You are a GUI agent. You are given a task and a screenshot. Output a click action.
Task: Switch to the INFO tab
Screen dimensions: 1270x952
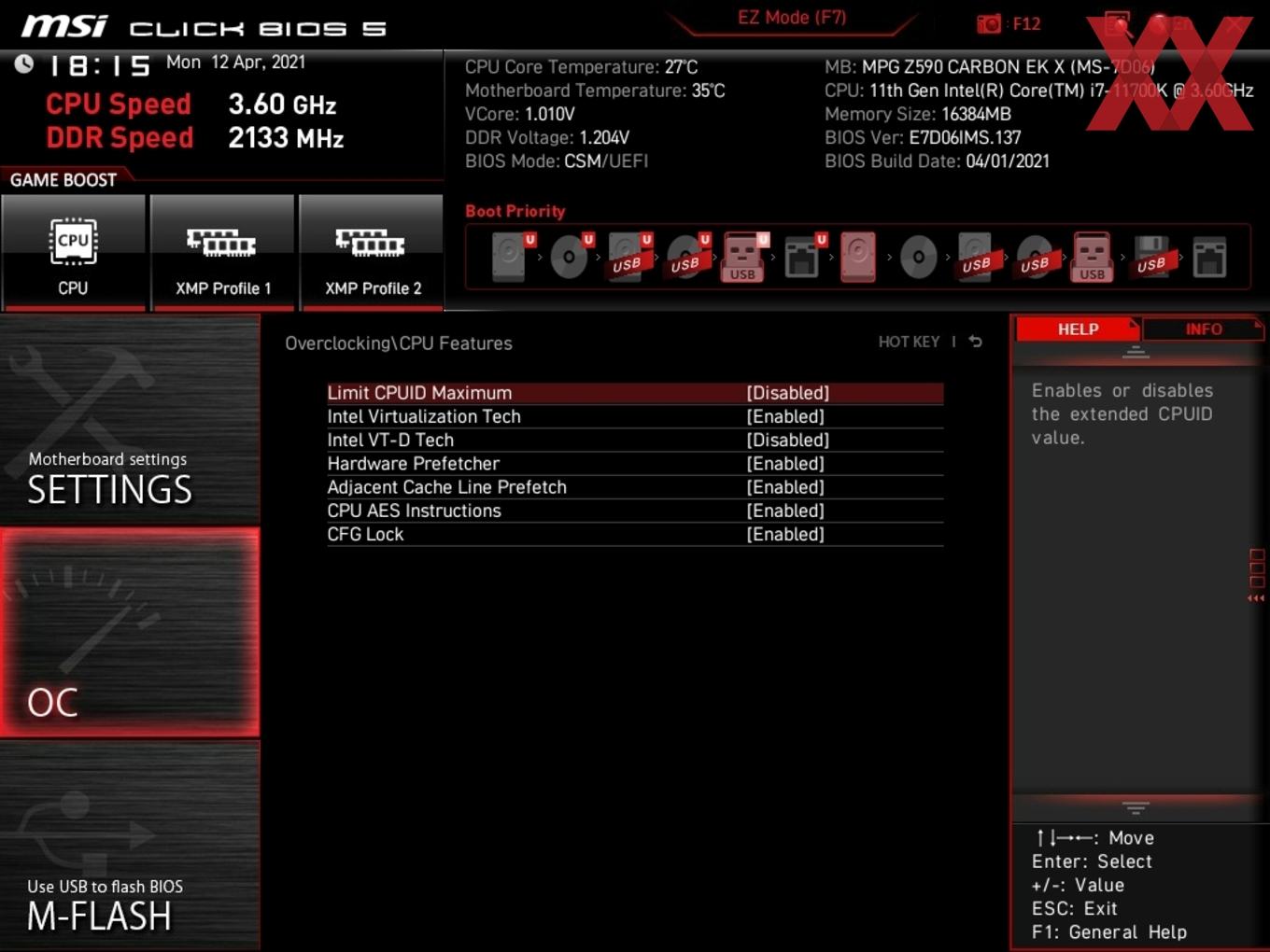[x=1204, y=329]
